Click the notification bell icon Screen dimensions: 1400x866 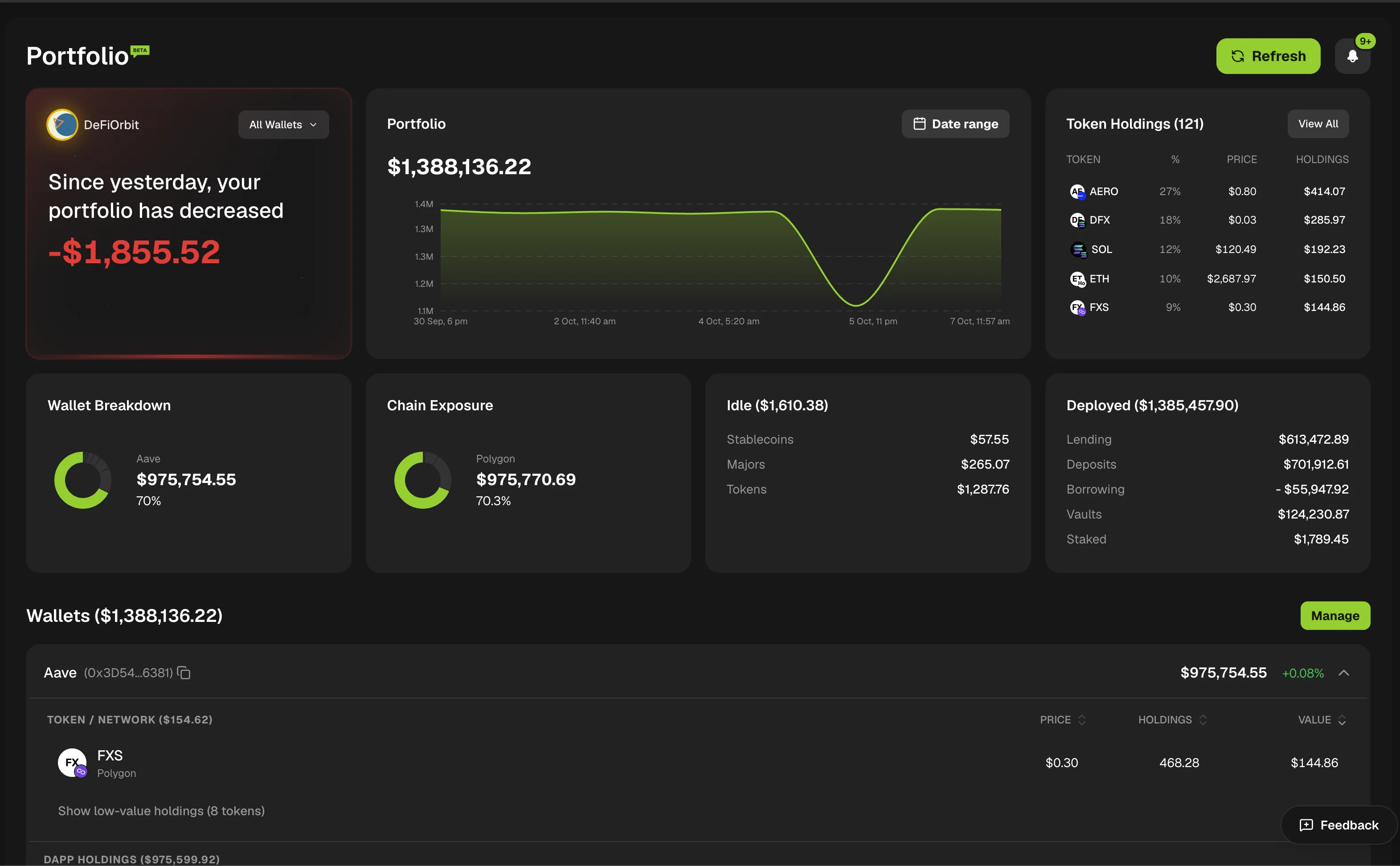tap(1352, 56)
